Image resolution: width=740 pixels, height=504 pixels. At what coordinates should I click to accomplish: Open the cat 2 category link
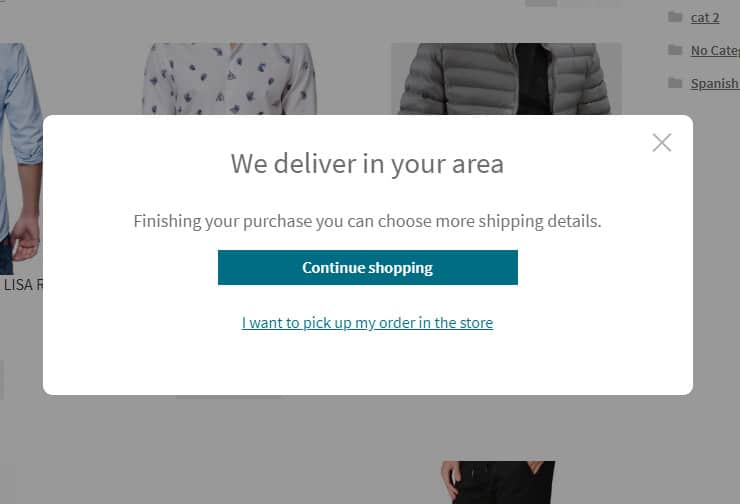click(x=705, y=17)
